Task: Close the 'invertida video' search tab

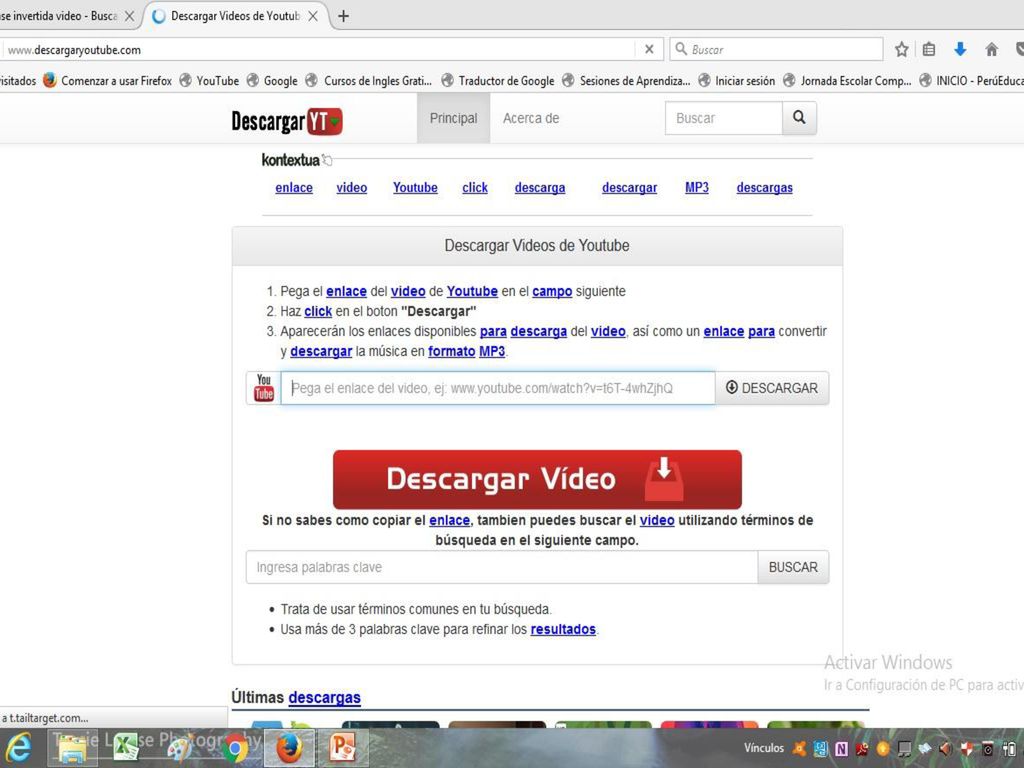Action: click(129, 16)
